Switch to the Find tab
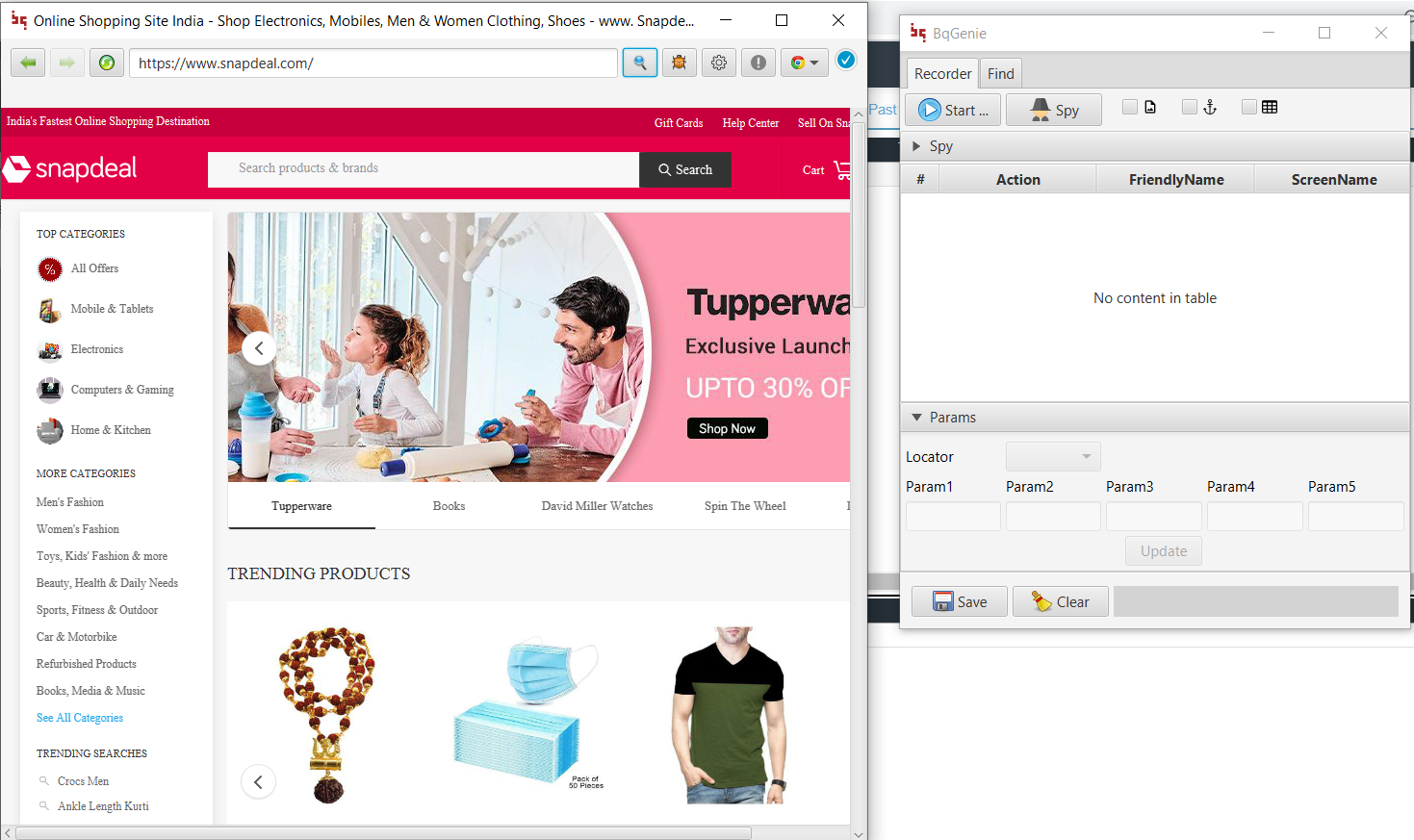 tap(1001, 74)
